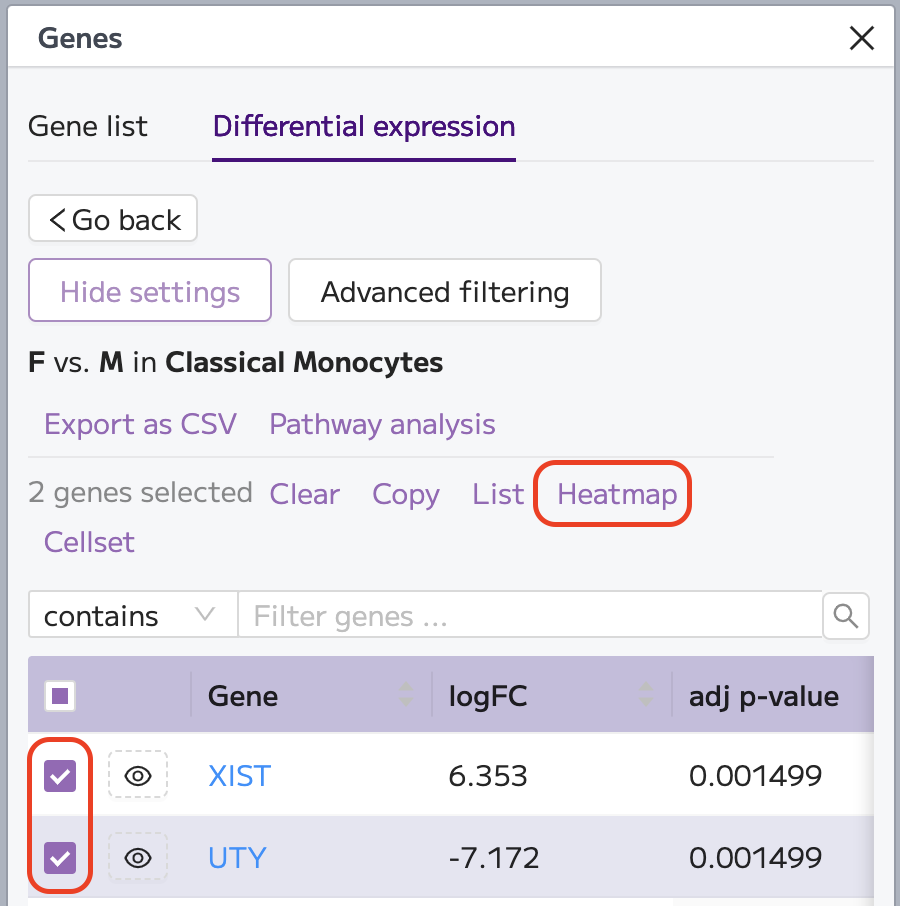Viewport: 900px width, 906px height.
Task: Open Advanced filtering
Action: point(445,291)
